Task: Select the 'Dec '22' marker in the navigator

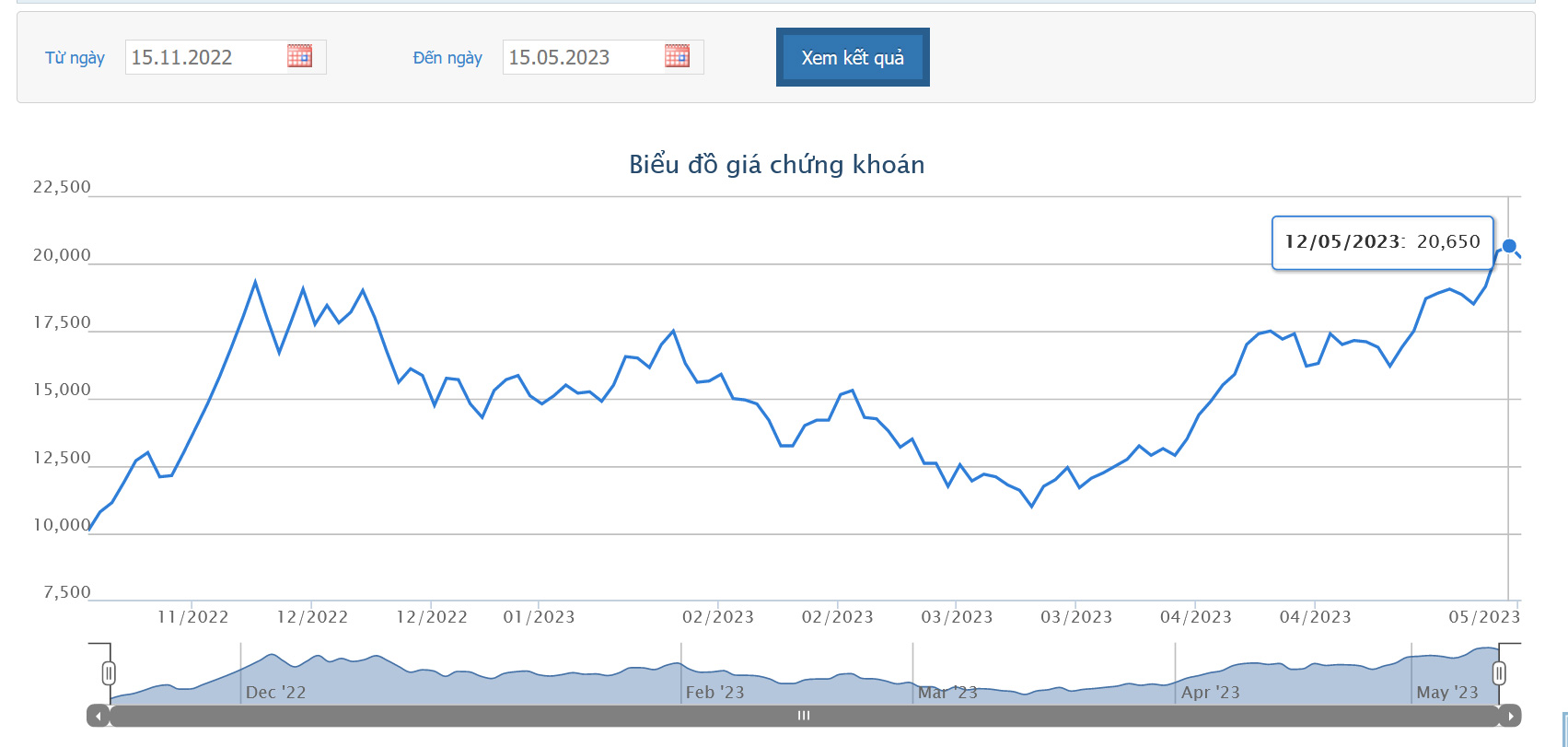Action: click(x=275, y=693)
